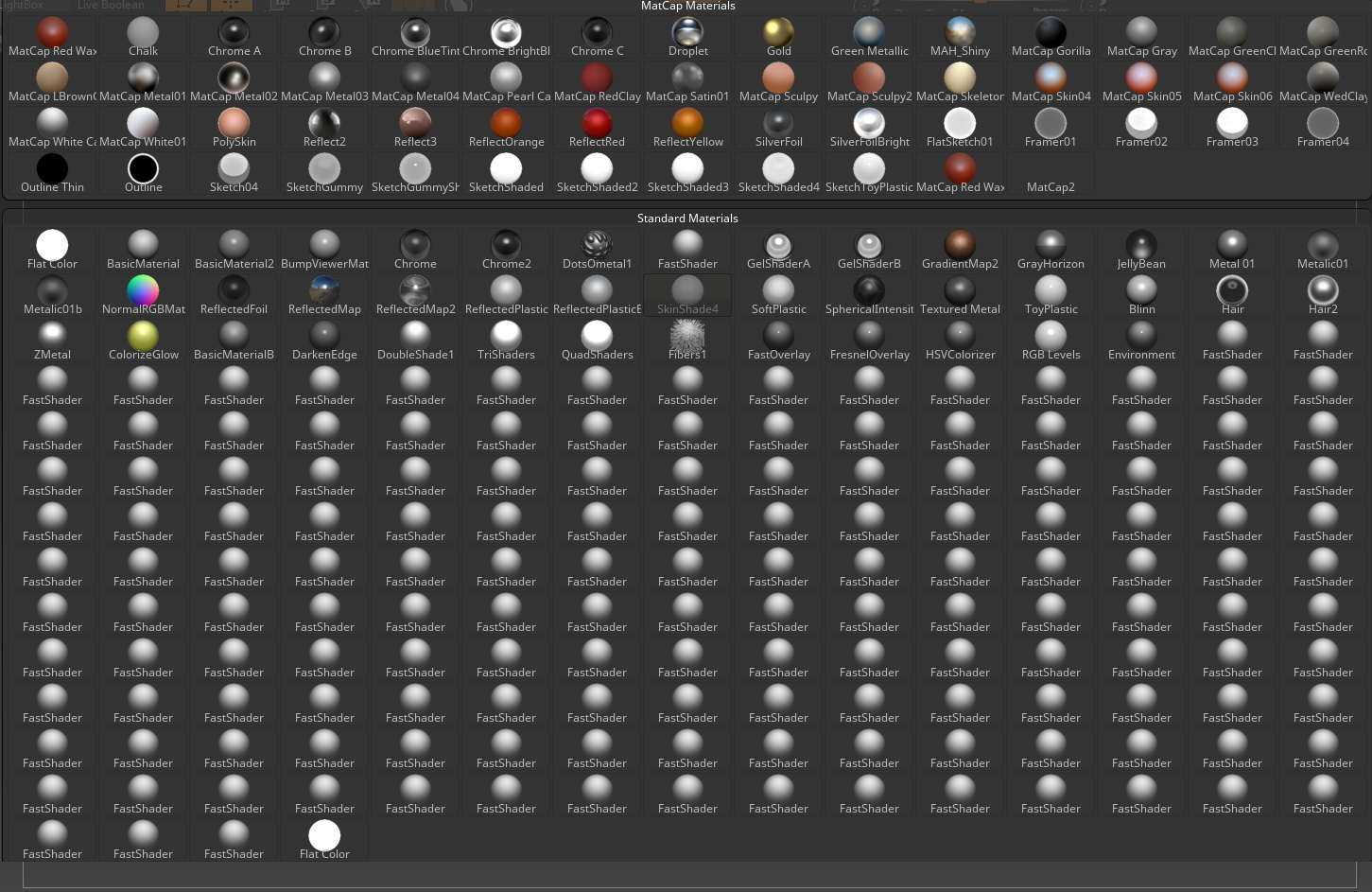
Task: Pick the BasicMaterial2 standard material
Action: 234,250
